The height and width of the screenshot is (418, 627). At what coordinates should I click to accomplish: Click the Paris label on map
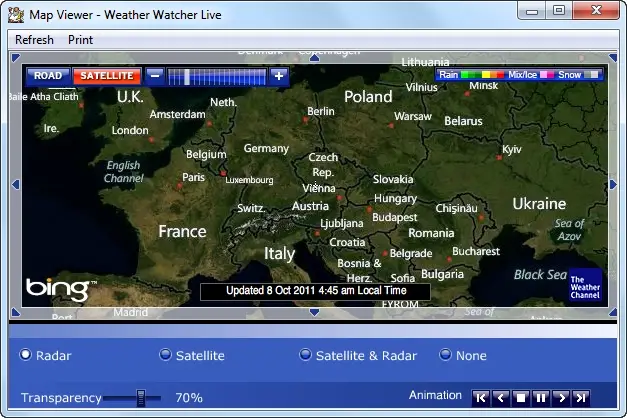click(194, 177)
